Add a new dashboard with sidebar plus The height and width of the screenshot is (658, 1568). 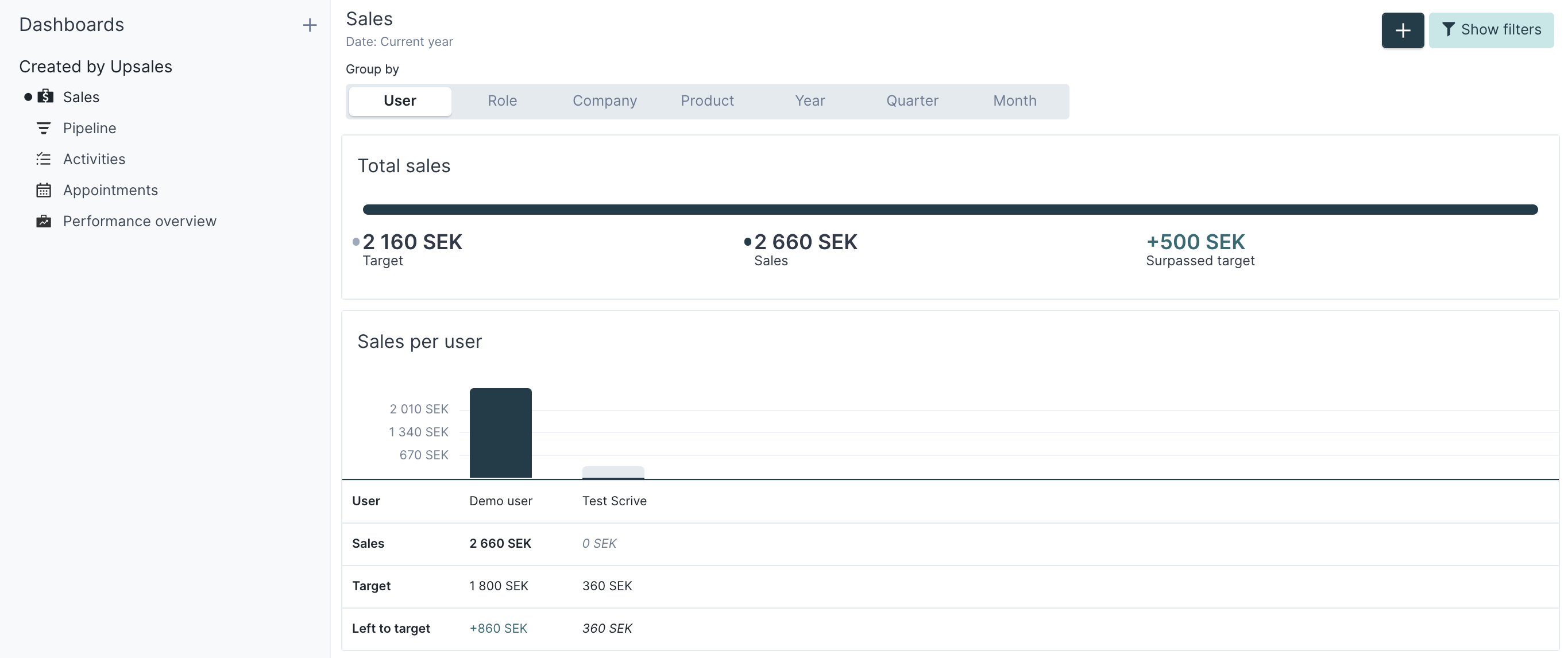click(x=309, y=25)
